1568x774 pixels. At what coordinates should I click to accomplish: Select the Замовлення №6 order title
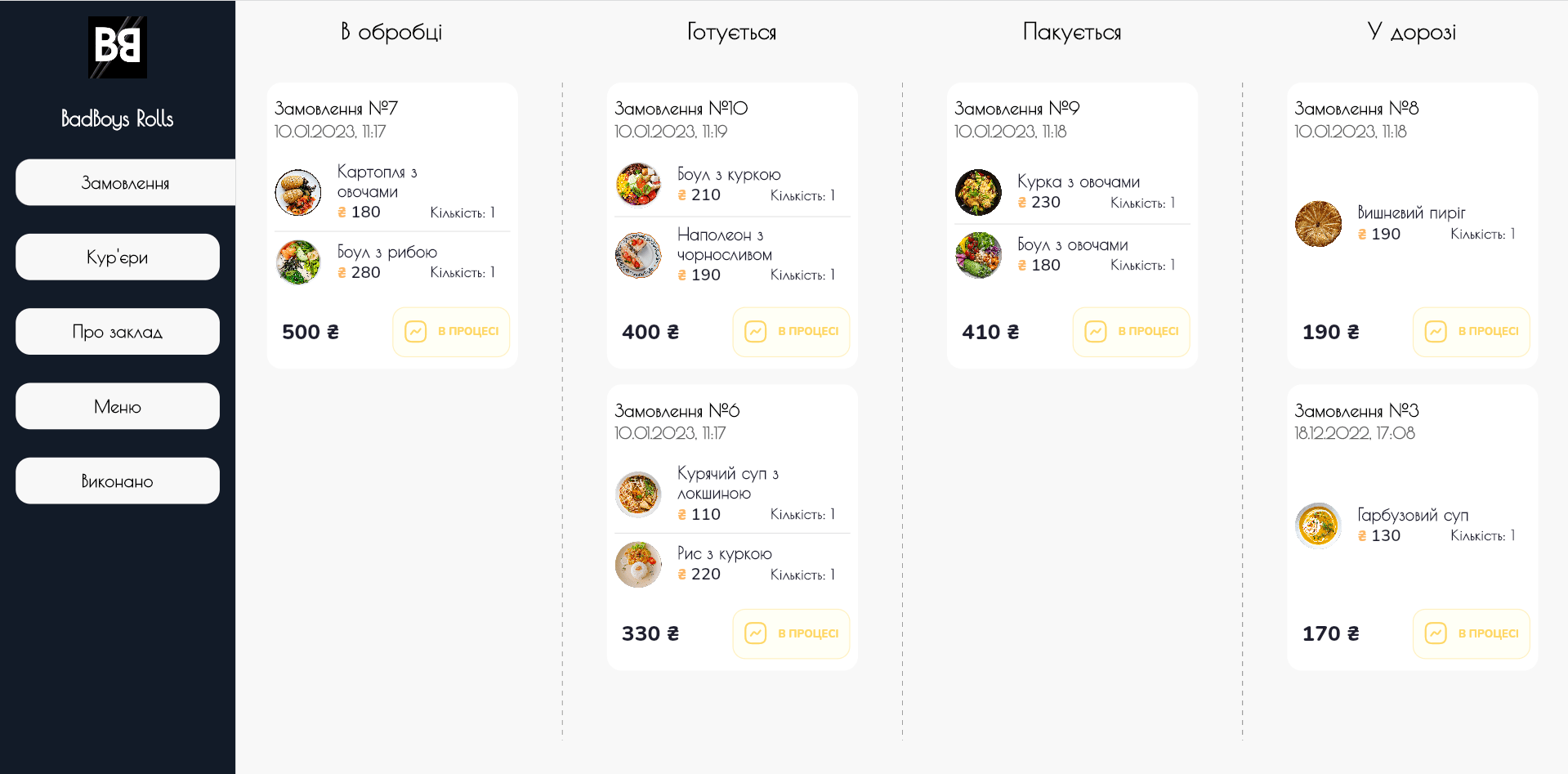(677, 410)
